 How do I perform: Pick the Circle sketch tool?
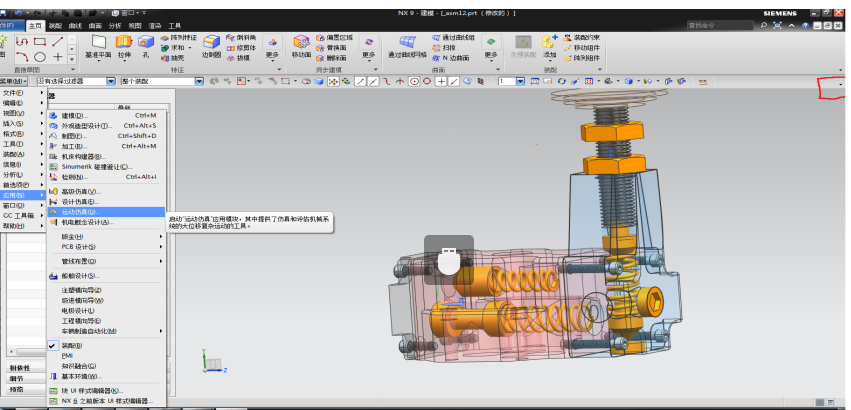40,56
